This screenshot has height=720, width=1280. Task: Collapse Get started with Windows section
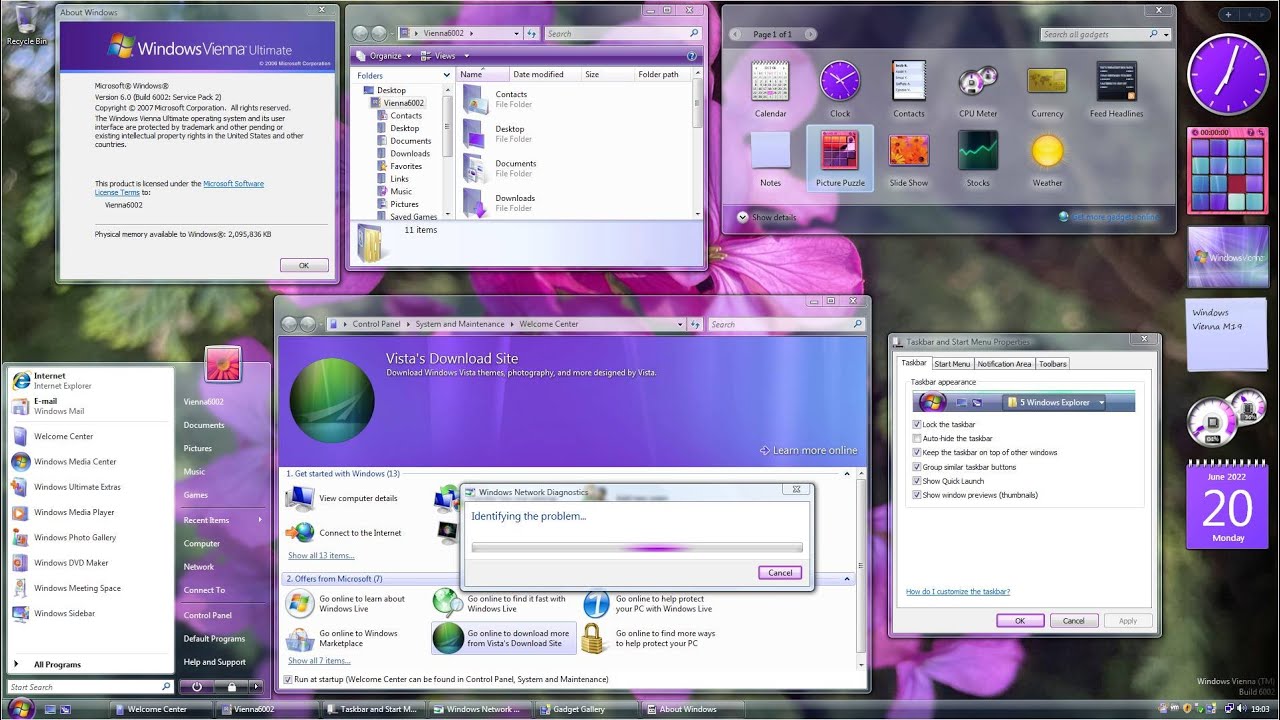(847, 474)
